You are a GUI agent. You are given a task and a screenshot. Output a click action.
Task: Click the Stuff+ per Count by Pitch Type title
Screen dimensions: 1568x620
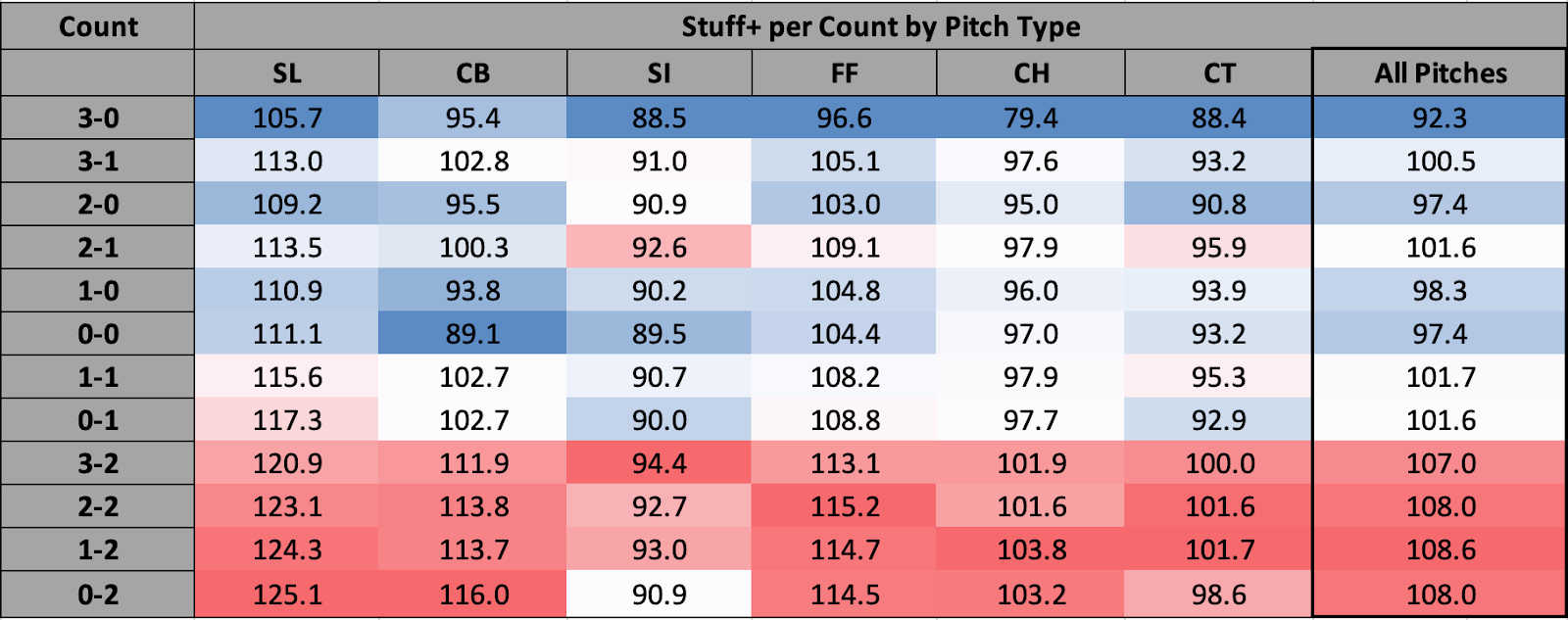(880, 26)
